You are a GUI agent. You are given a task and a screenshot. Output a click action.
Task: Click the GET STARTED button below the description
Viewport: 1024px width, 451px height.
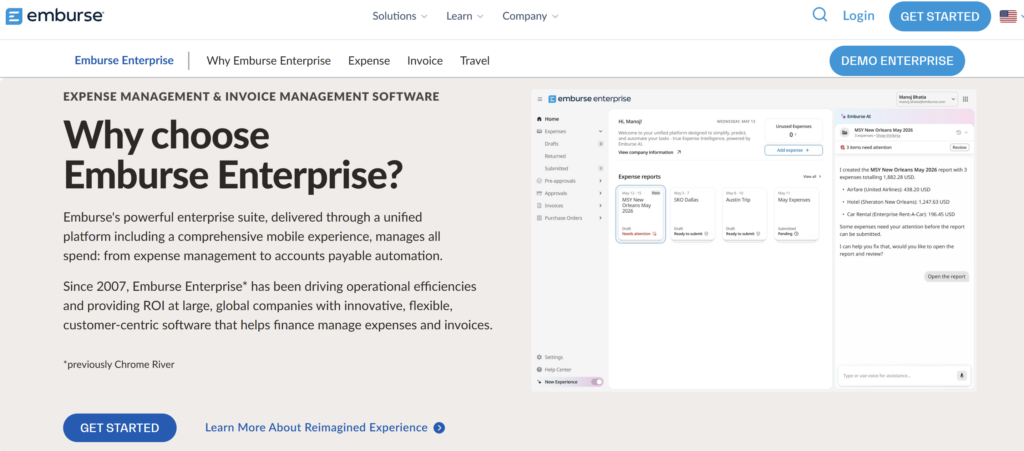click(x=120, y=428)
